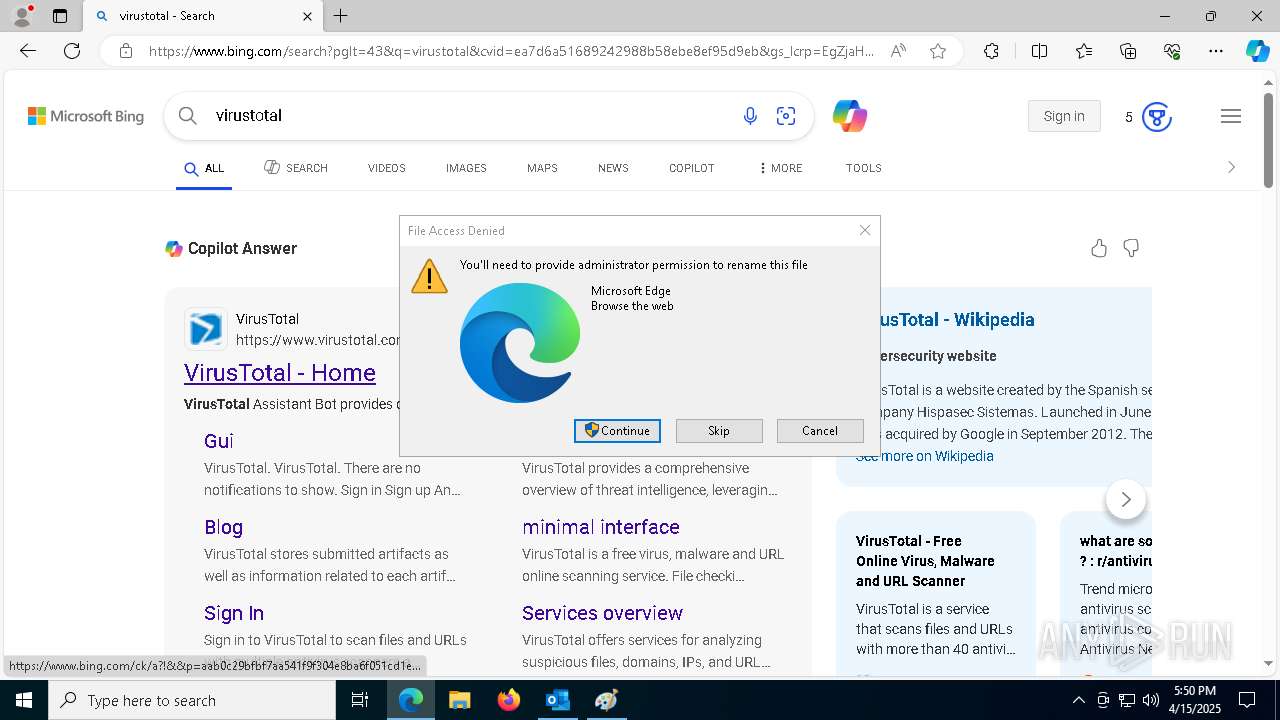Click carousel next arrow button
1280x720 pixels.
point(1126,499)
